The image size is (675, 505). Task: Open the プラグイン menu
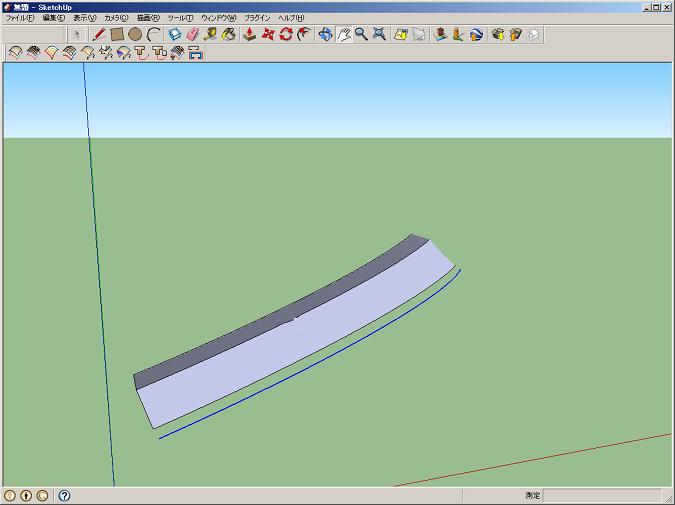pos(257,18)
